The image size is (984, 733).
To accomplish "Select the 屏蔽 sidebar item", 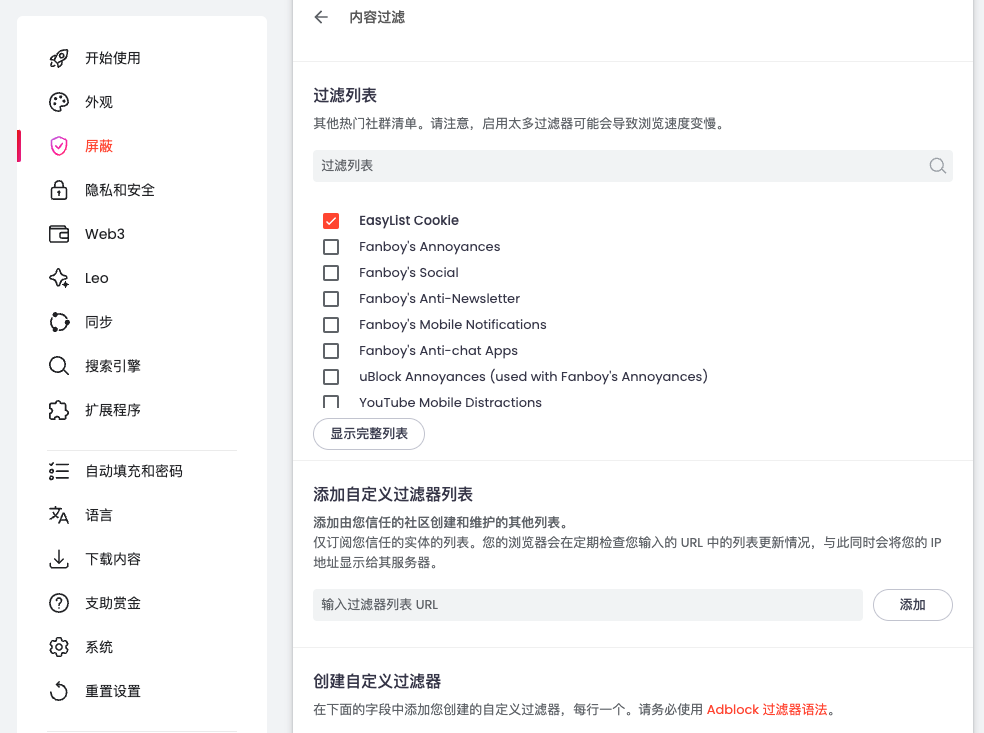I will click(x=99, y=146).
